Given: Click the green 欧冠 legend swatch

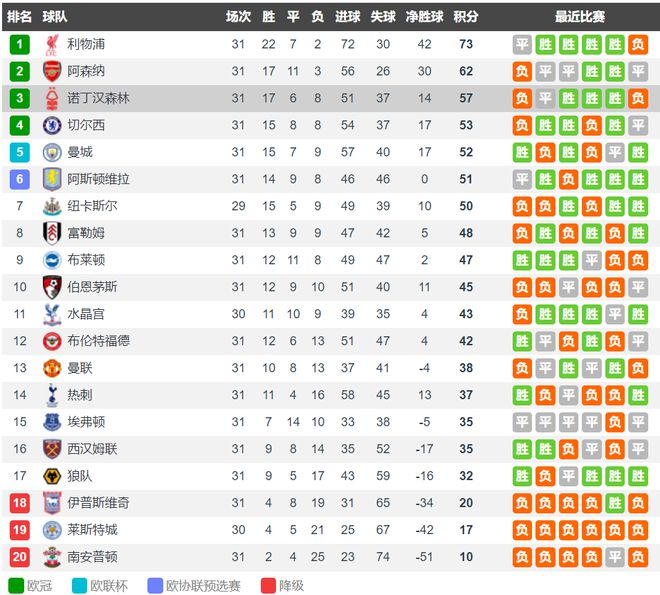Looking at the screenshot, I should tap(16, 586).
